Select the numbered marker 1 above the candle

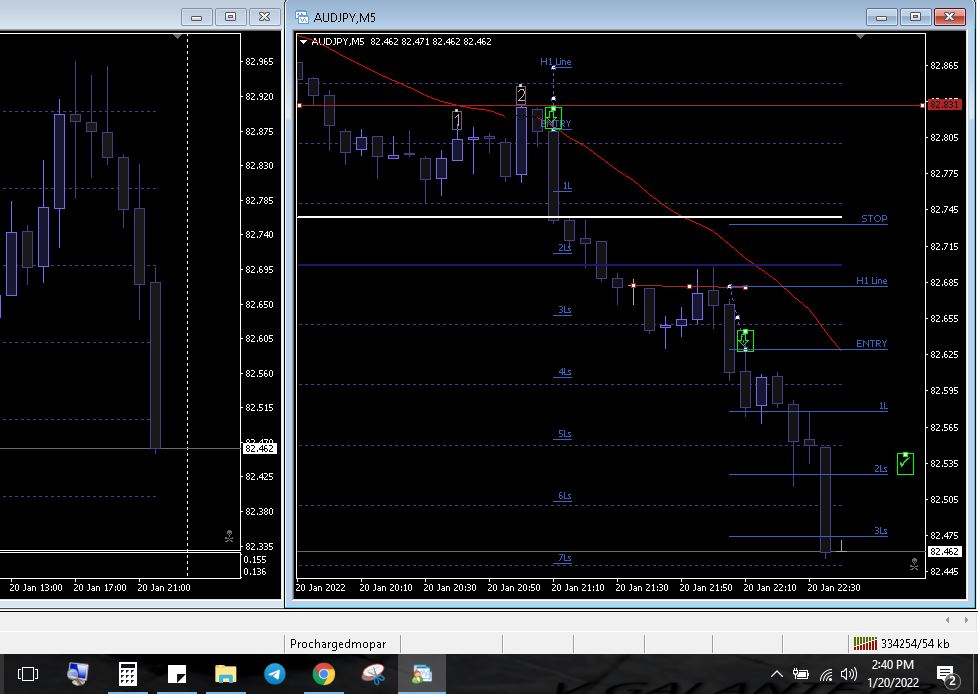[x=457, y=120]
